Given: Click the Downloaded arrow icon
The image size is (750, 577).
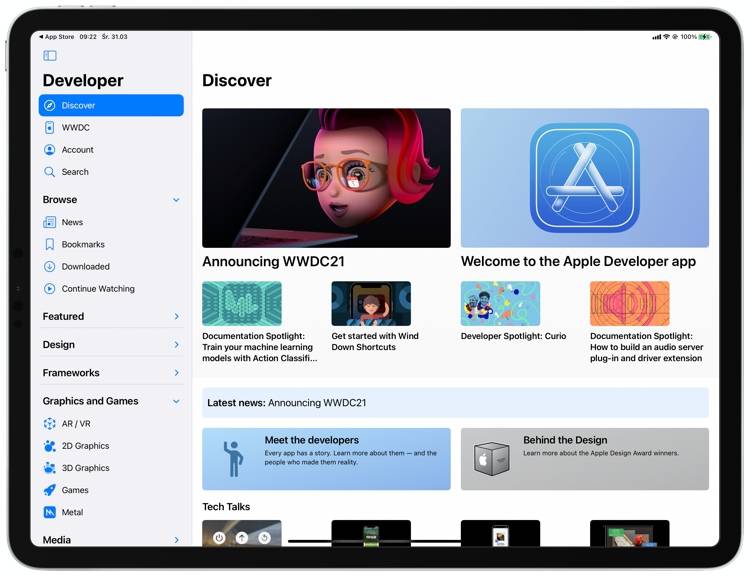Looking at the screenshot, I should (49, 266).
